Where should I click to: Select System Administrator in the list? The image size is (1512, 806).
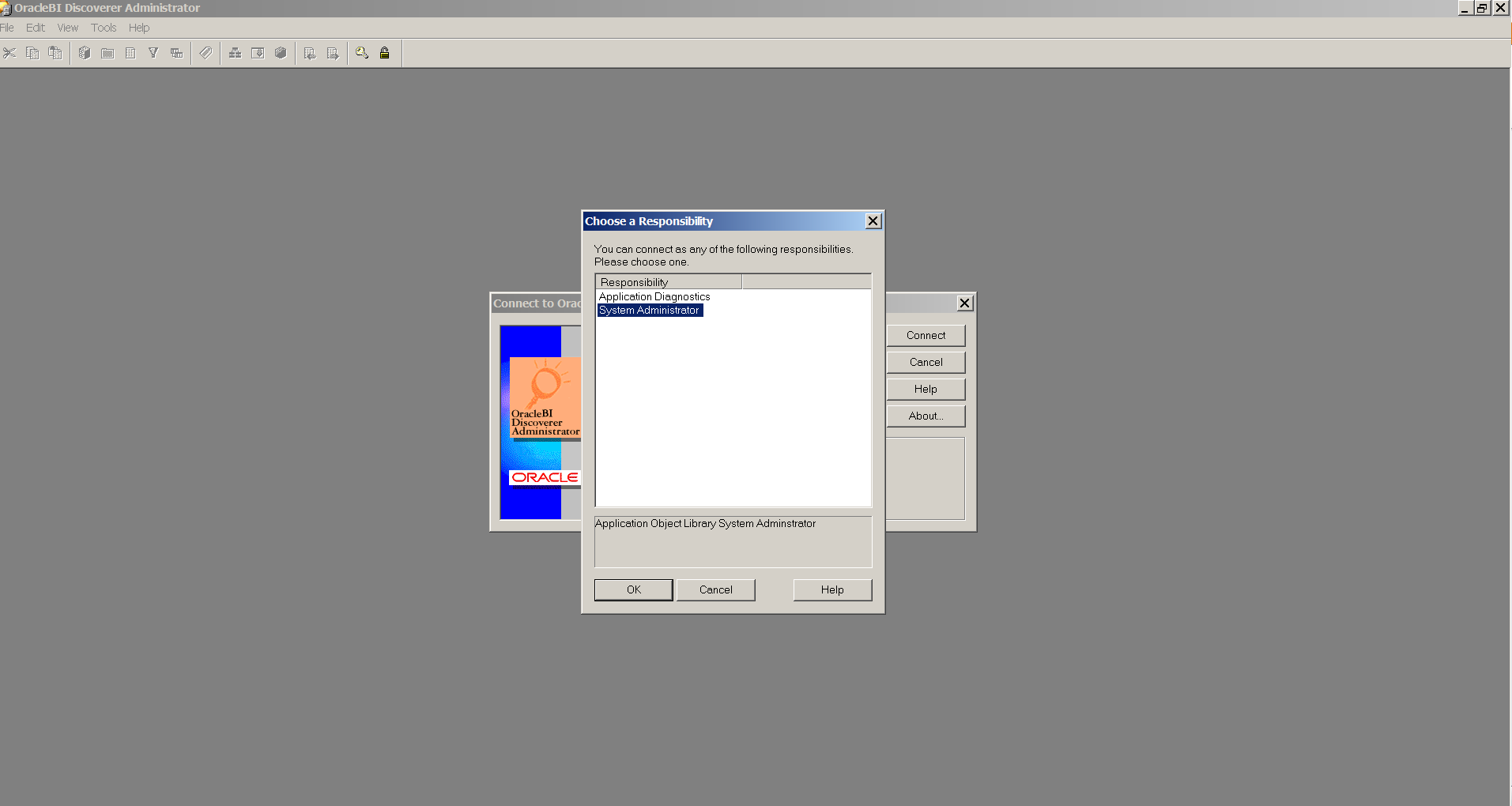pyautogui.click(x=649, y=311)
